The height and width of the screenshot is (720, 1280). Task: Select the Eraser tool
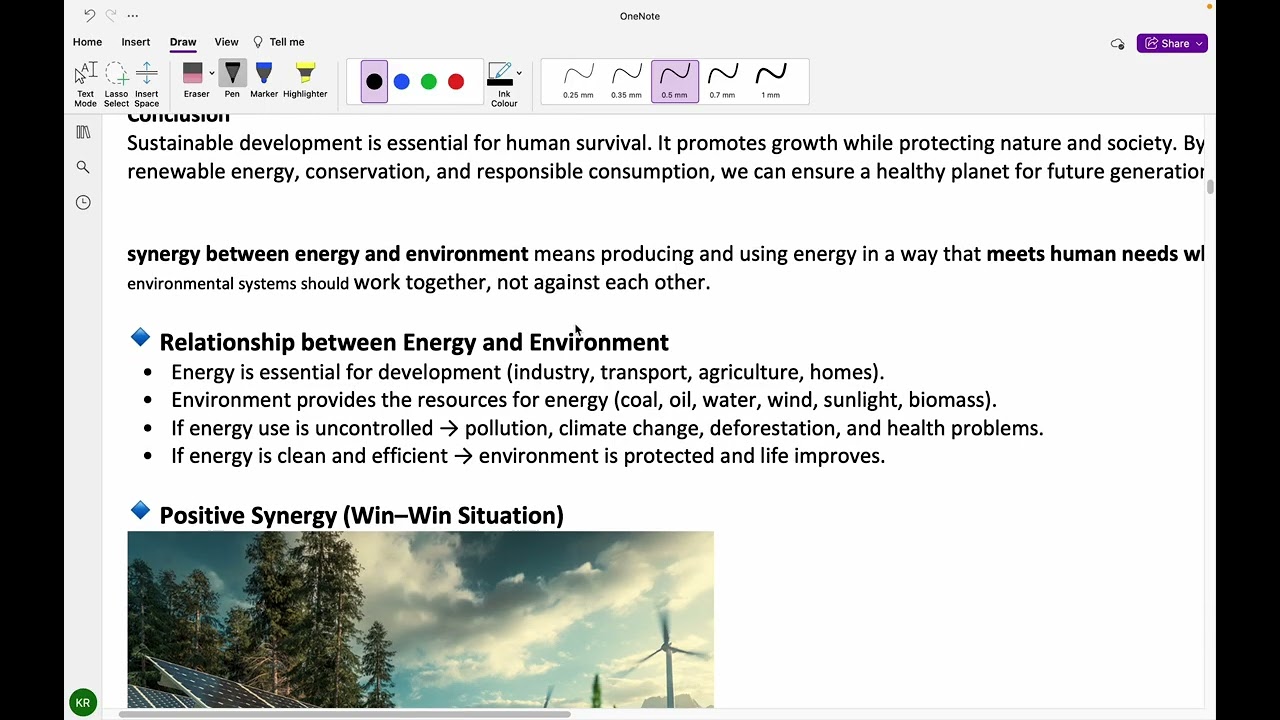(x=194, y=80)
